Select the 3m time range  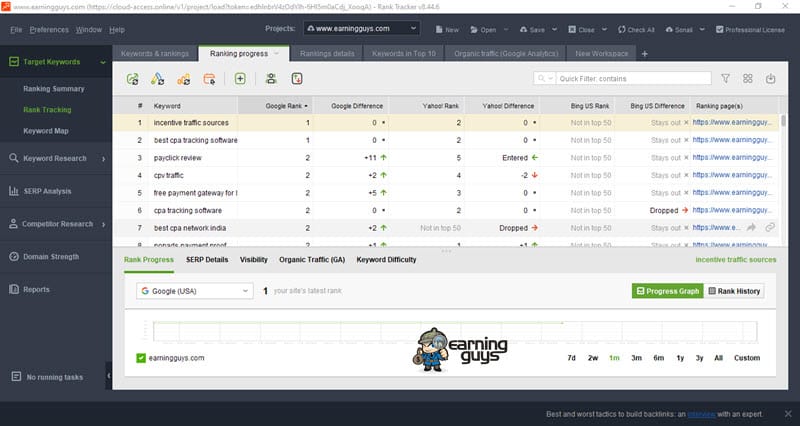coord(636,358)
